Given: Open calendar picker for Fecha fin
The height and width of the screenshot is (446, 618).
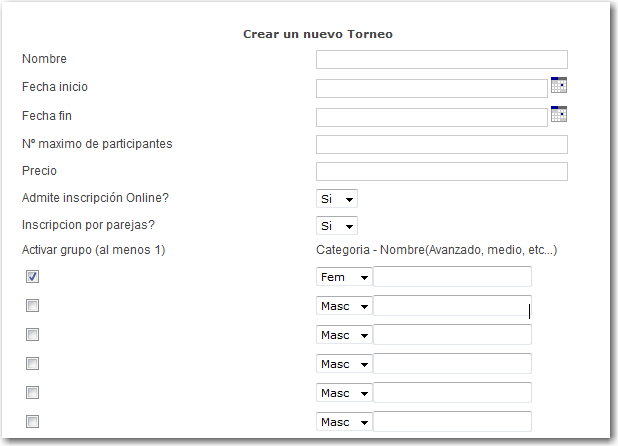Looking at the screenshot, I should (558, 114).
